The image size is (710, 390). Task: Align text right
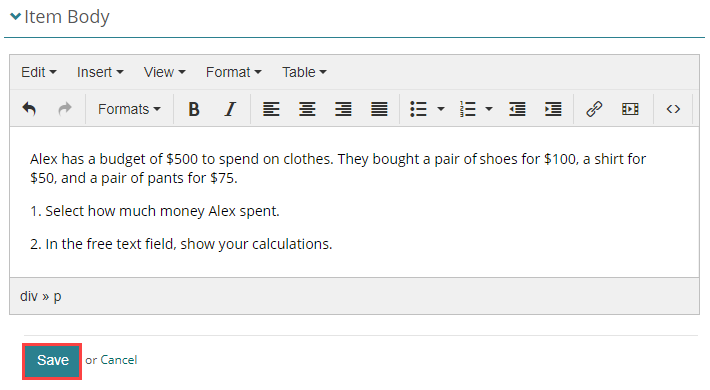343,109
